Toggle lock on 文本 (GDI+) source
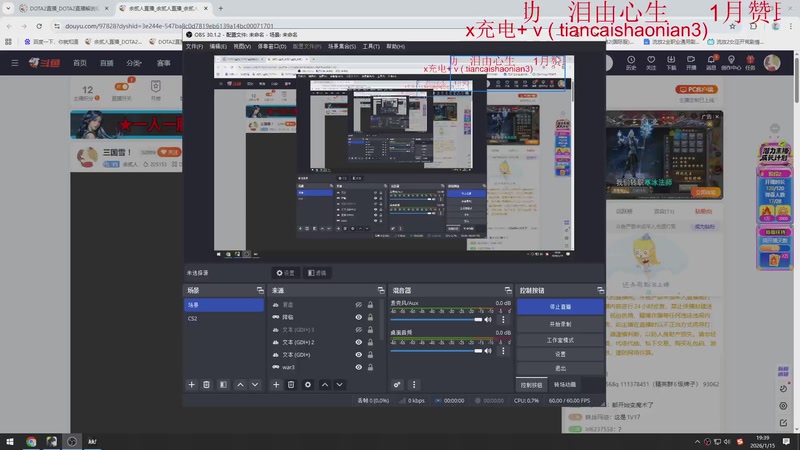Screen dimensions: 800x450 (370, 355)
